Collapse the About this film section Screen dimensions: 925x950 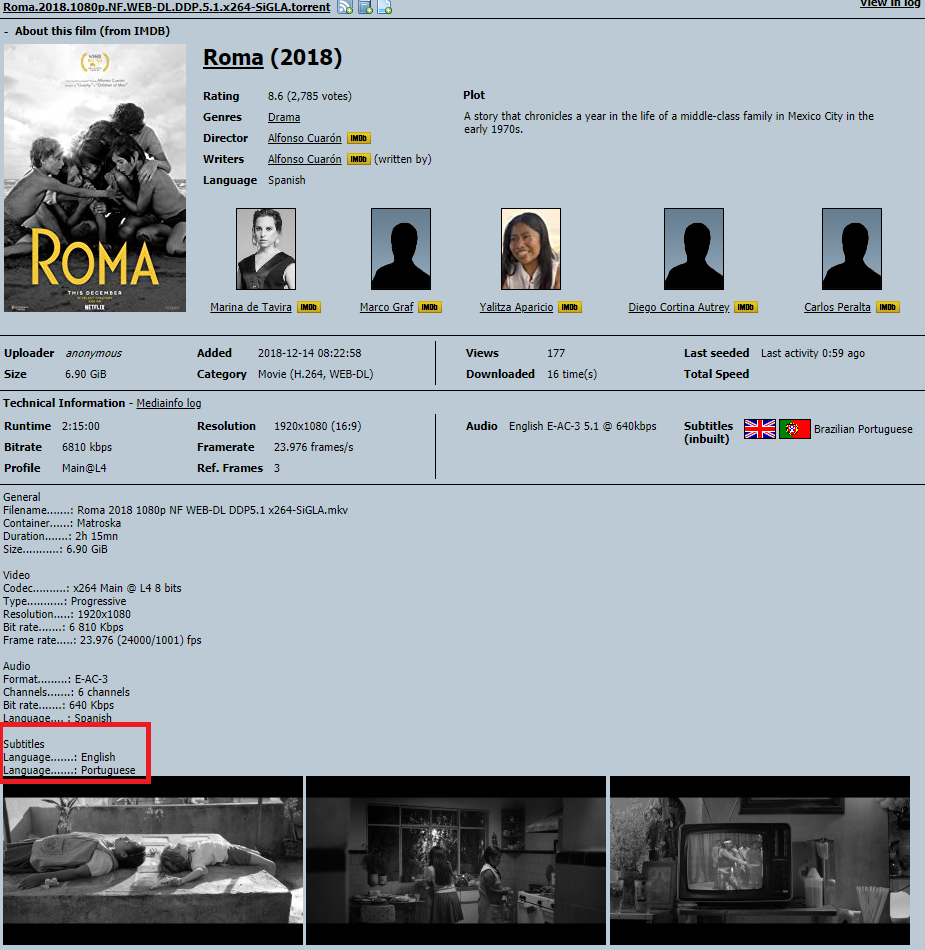[6, 31]
